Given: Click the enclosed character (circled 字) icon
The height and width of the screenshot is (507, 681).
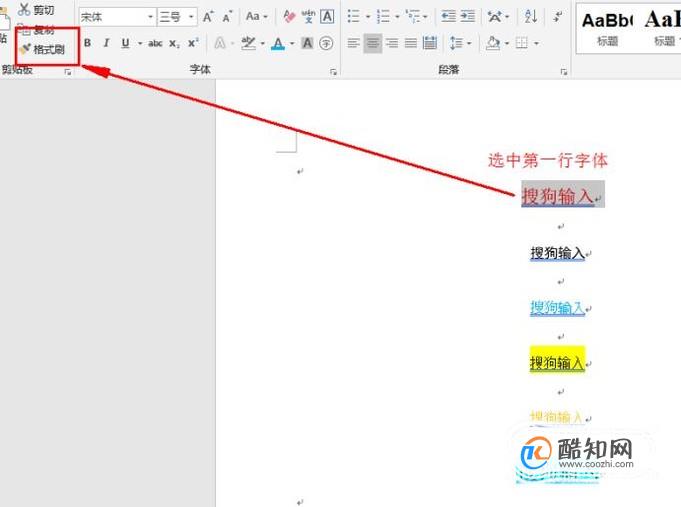Looking at the screenshot, I should point(326,43).
